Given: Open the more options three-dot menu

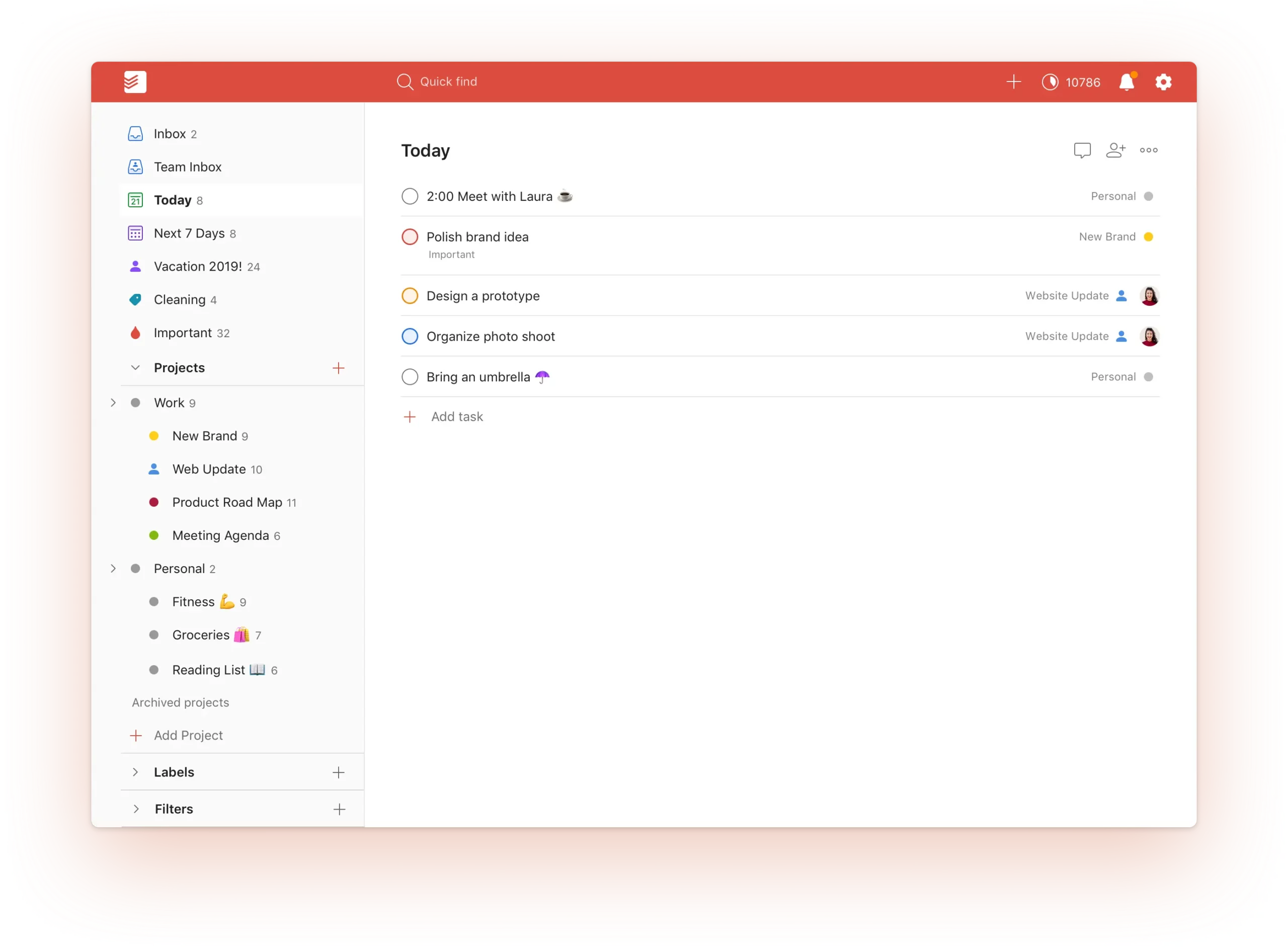Looking at the screenshot, I should [1149, 150].
